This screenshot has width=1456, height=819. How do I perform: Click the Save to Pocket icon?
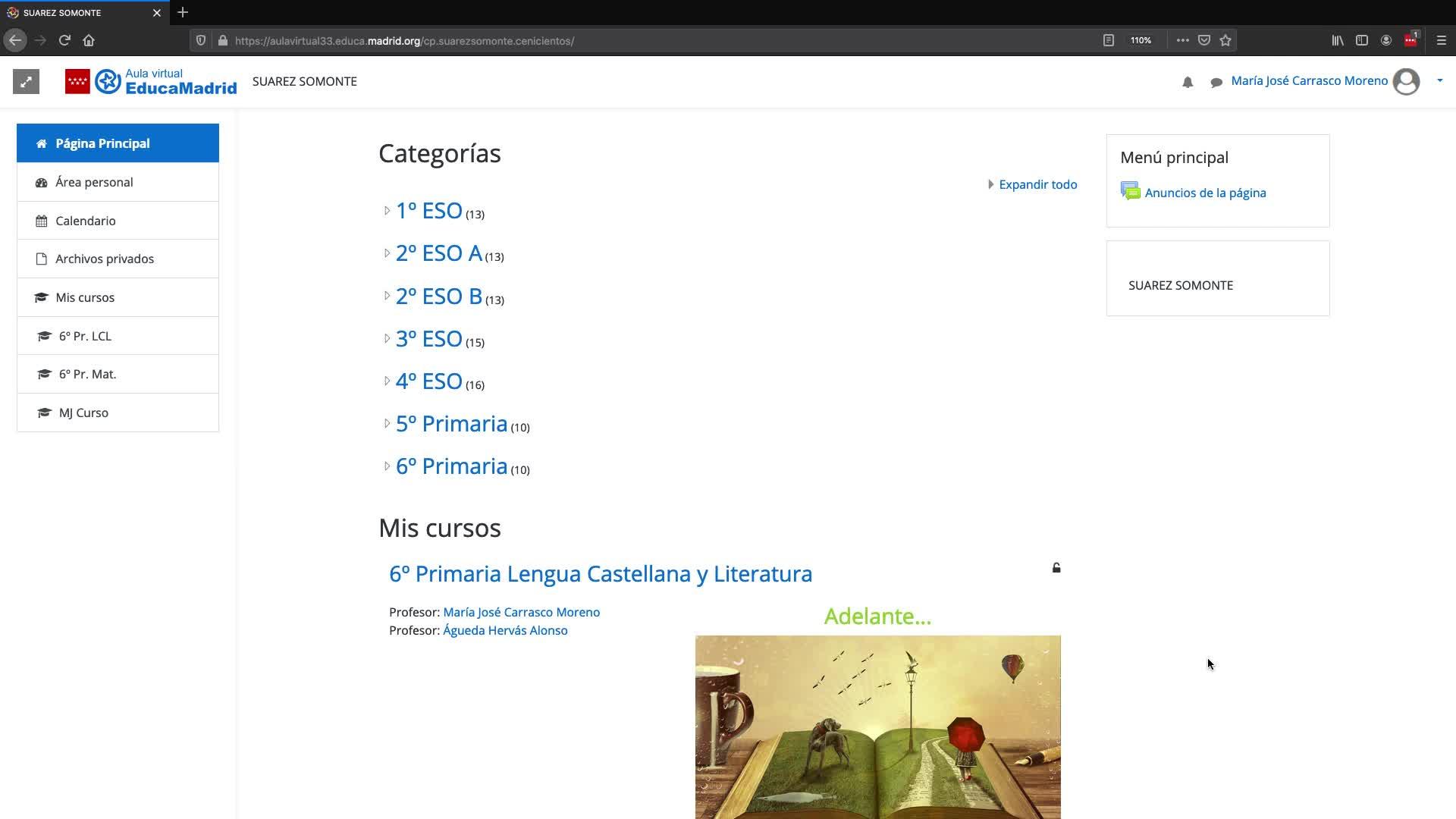coord(1204,40)
